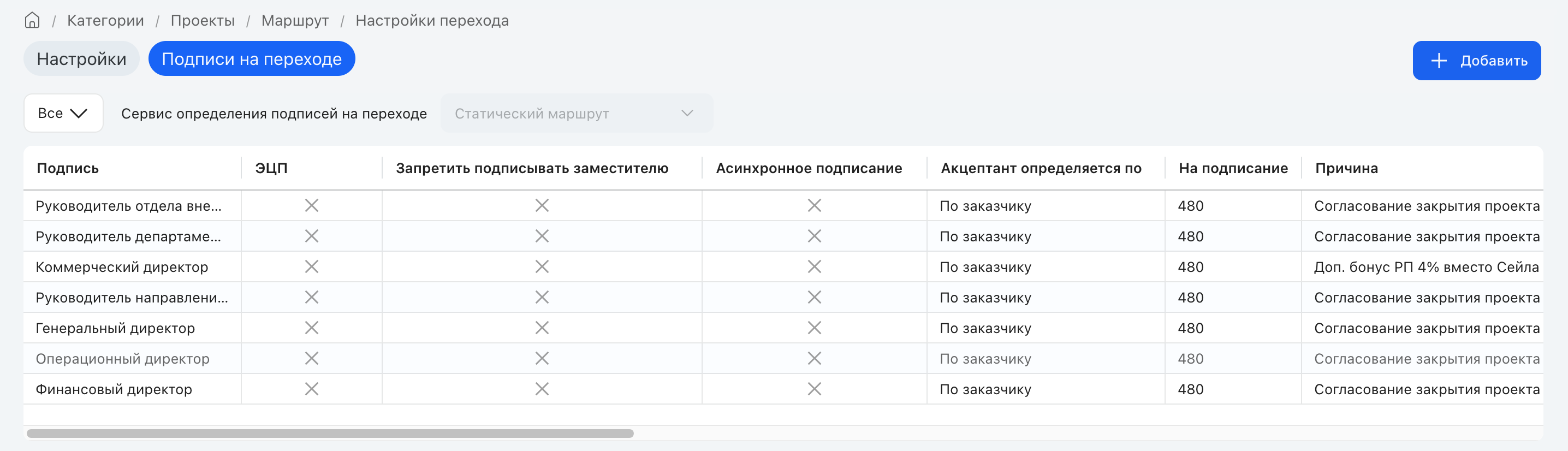This screenshot has width=1568, height=451.
Task: Select the Руководитель направлени... signature row
Action: [132, 297]
